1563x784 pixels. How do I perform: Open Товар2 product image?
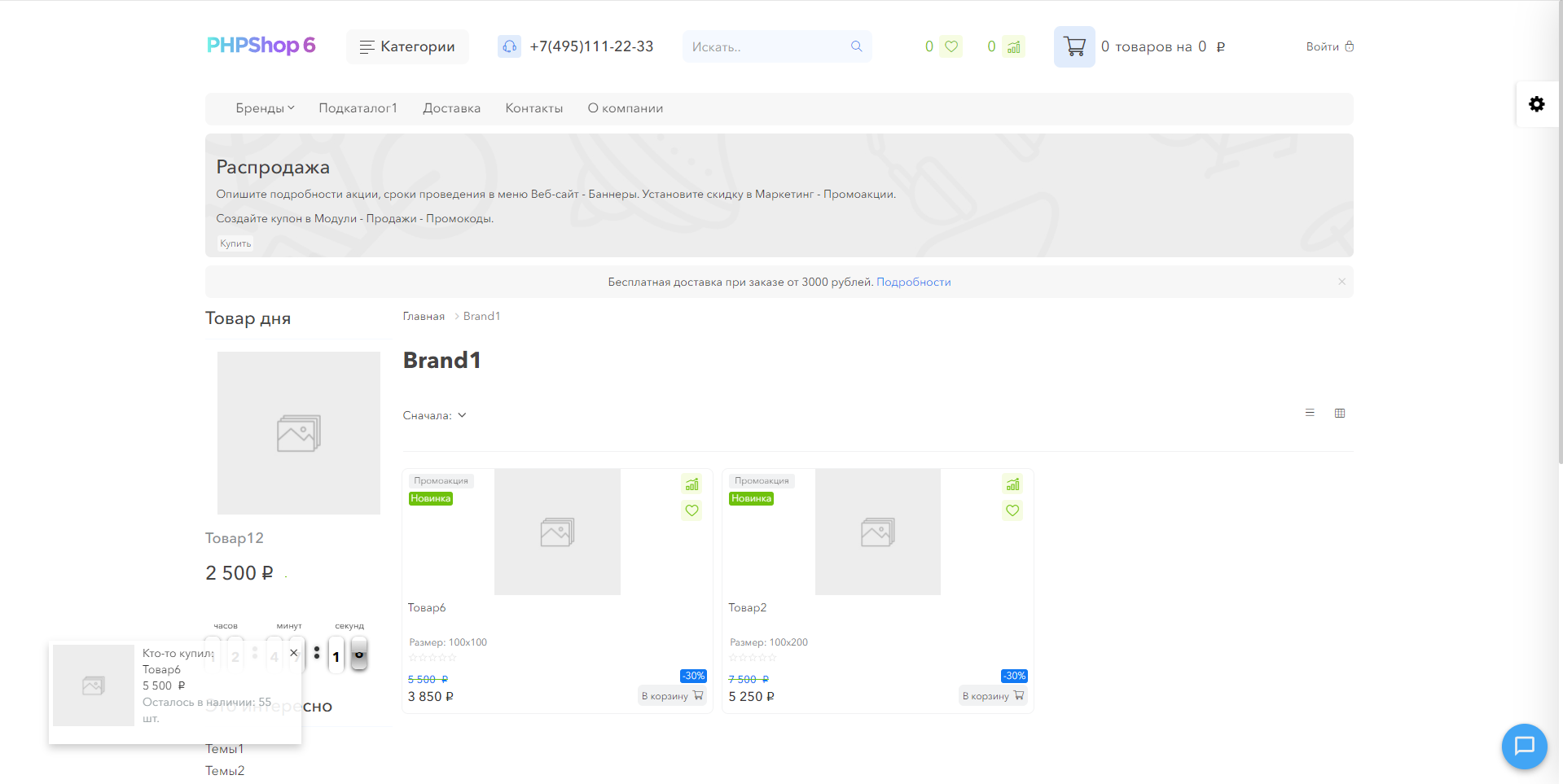878,532
